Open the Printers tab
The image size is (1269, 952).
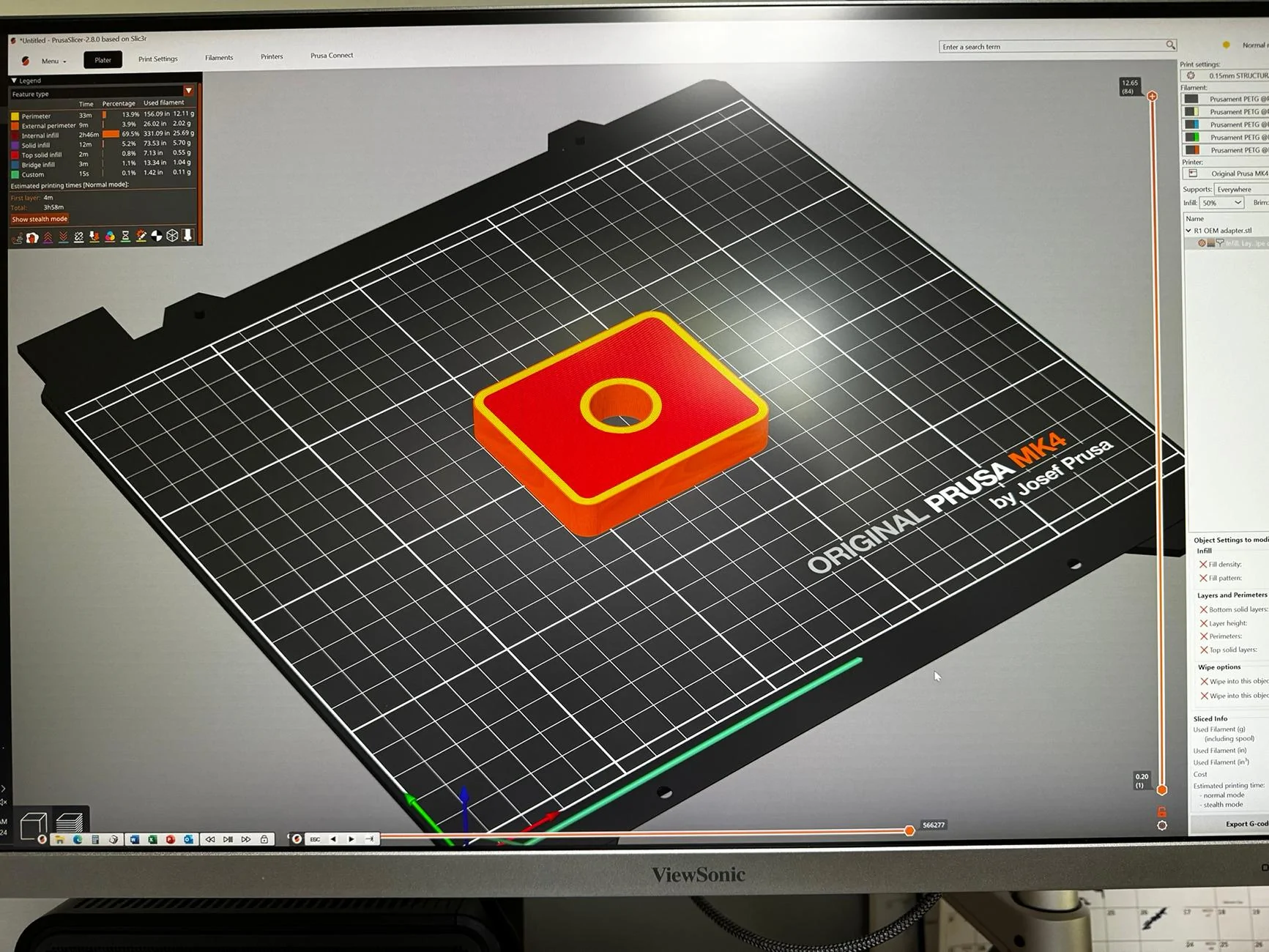[x=272, y=56]
